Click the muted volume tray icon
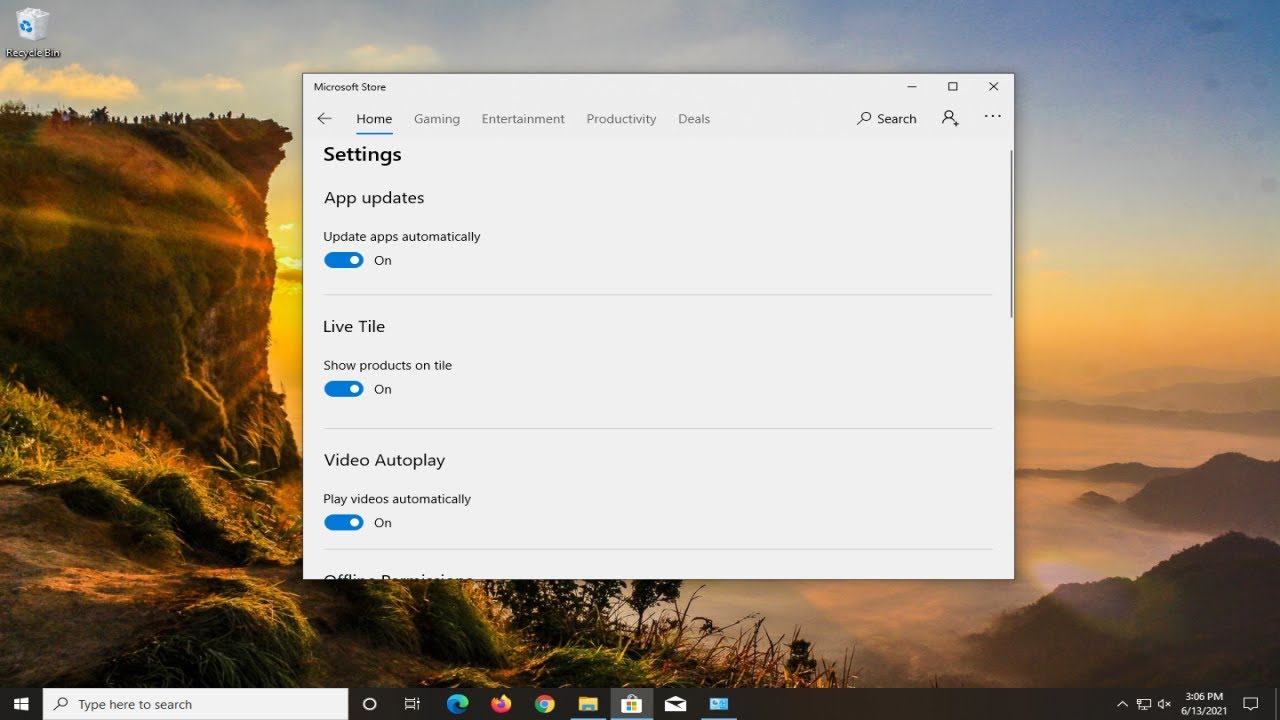Viewport: 1280px width, 720px height. click(1164, 704)
